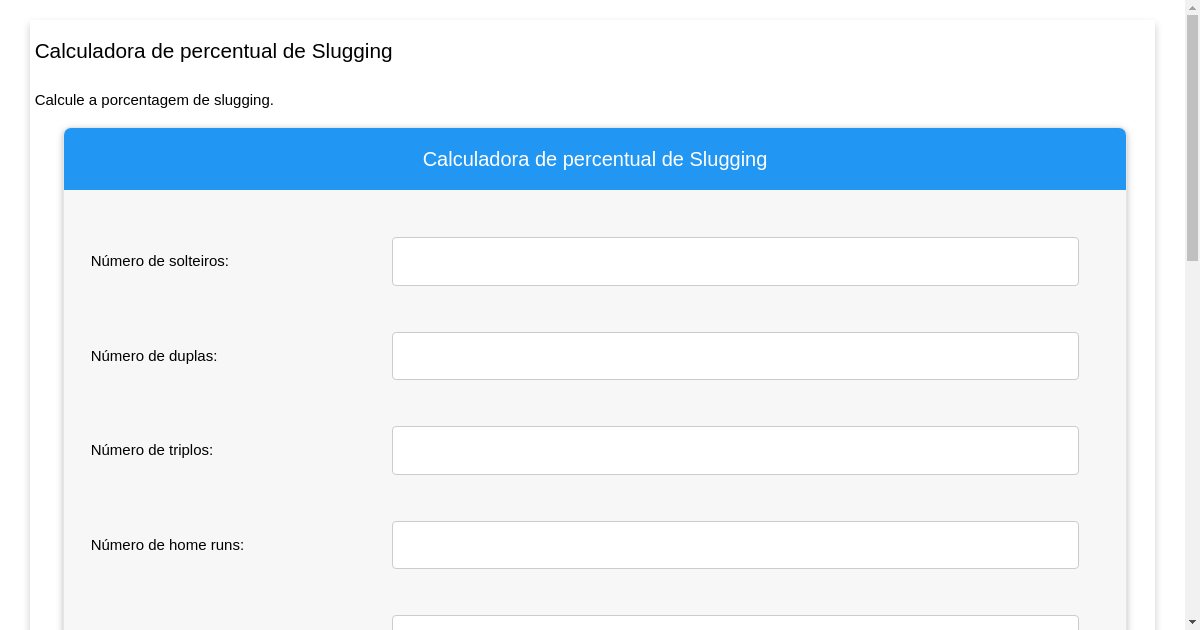Click the header title inside the blue banner
The image size is (1200, 630).
pos(594,159)
